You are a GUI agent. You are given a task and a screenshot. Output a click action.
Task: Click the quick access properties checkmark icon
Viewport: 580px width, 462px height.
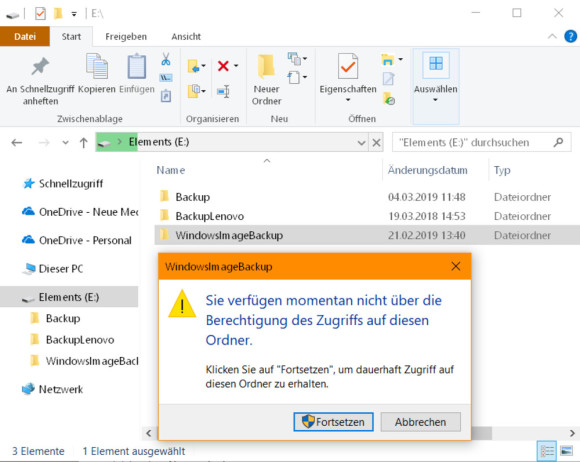[x=40, y=14]
